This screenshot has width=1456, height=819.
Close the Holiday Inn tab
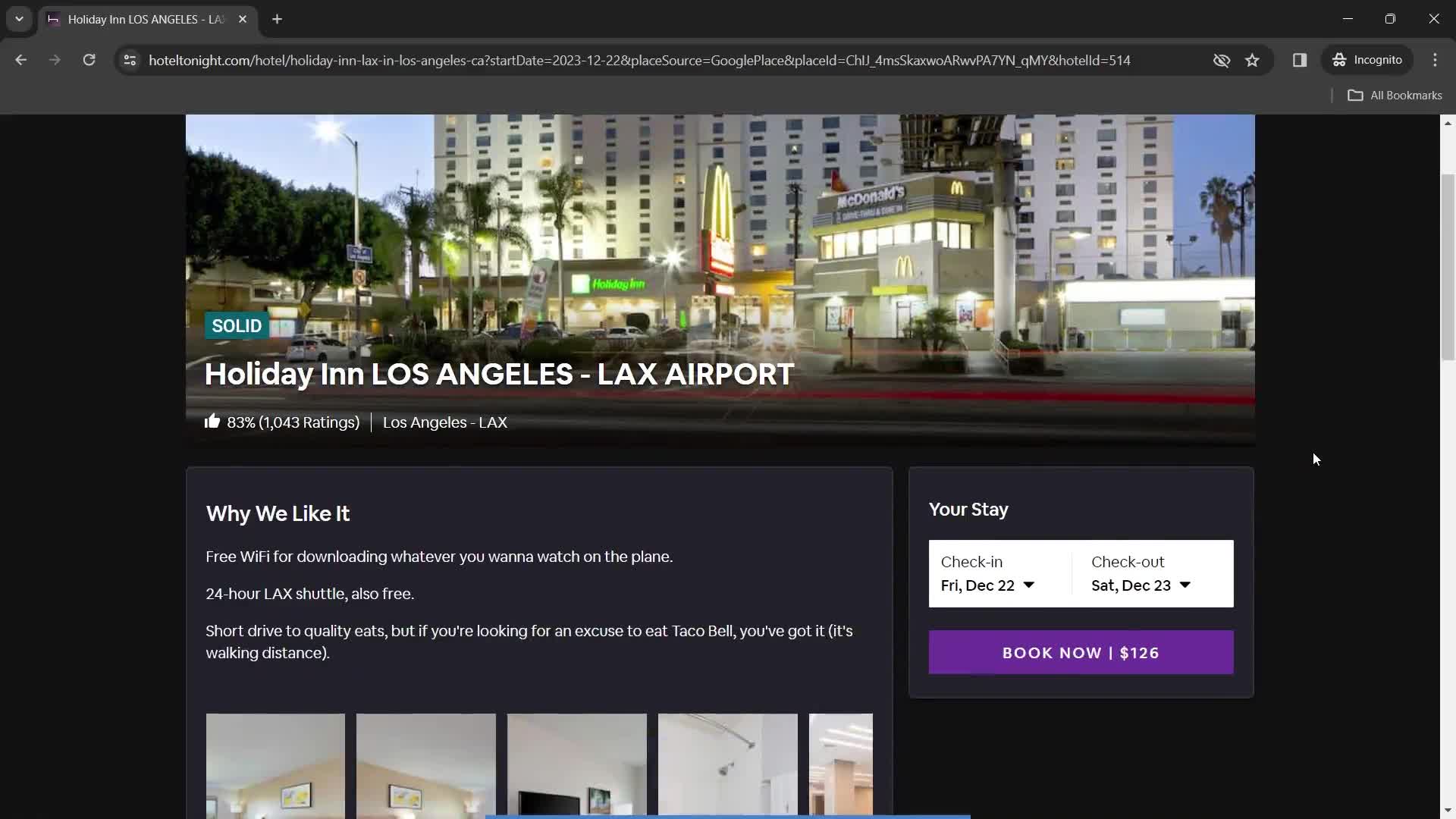pos(243,19)
